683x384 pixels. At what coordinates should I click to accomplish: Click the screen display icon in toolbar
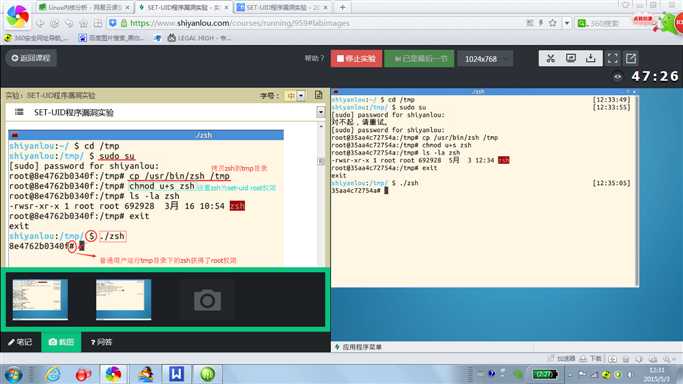(x=571, y=58)
